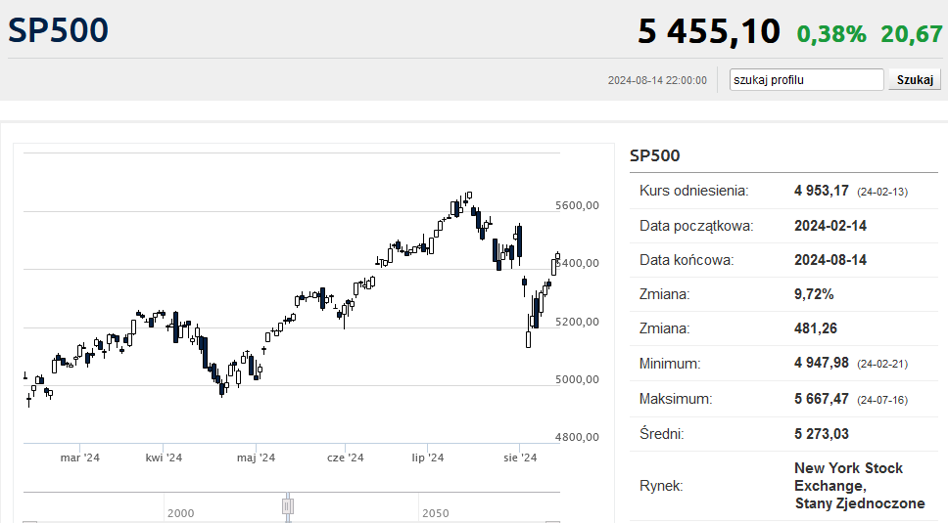
Task: Click the mar '24 date label
Action: [80, 458]
